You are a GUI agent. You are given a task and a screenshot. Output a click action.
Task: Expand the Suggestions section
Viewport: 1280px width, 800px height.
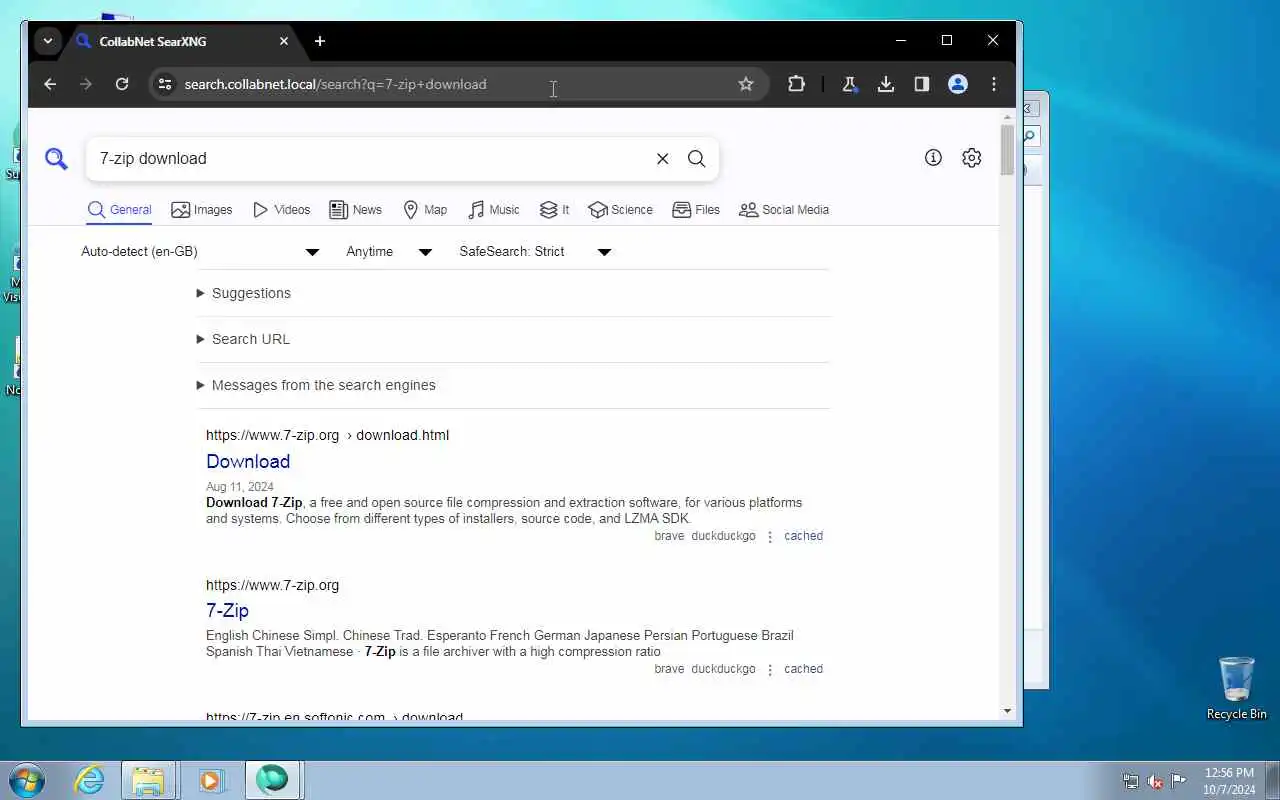pos(513,293)
